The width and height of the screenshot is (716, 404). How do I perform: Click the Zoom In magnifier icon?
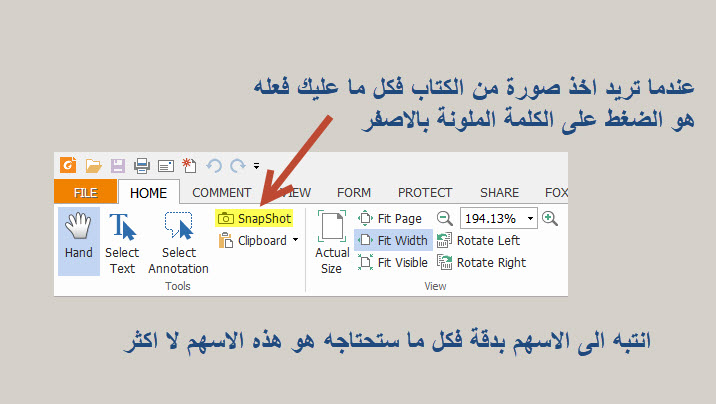[549, 218]
